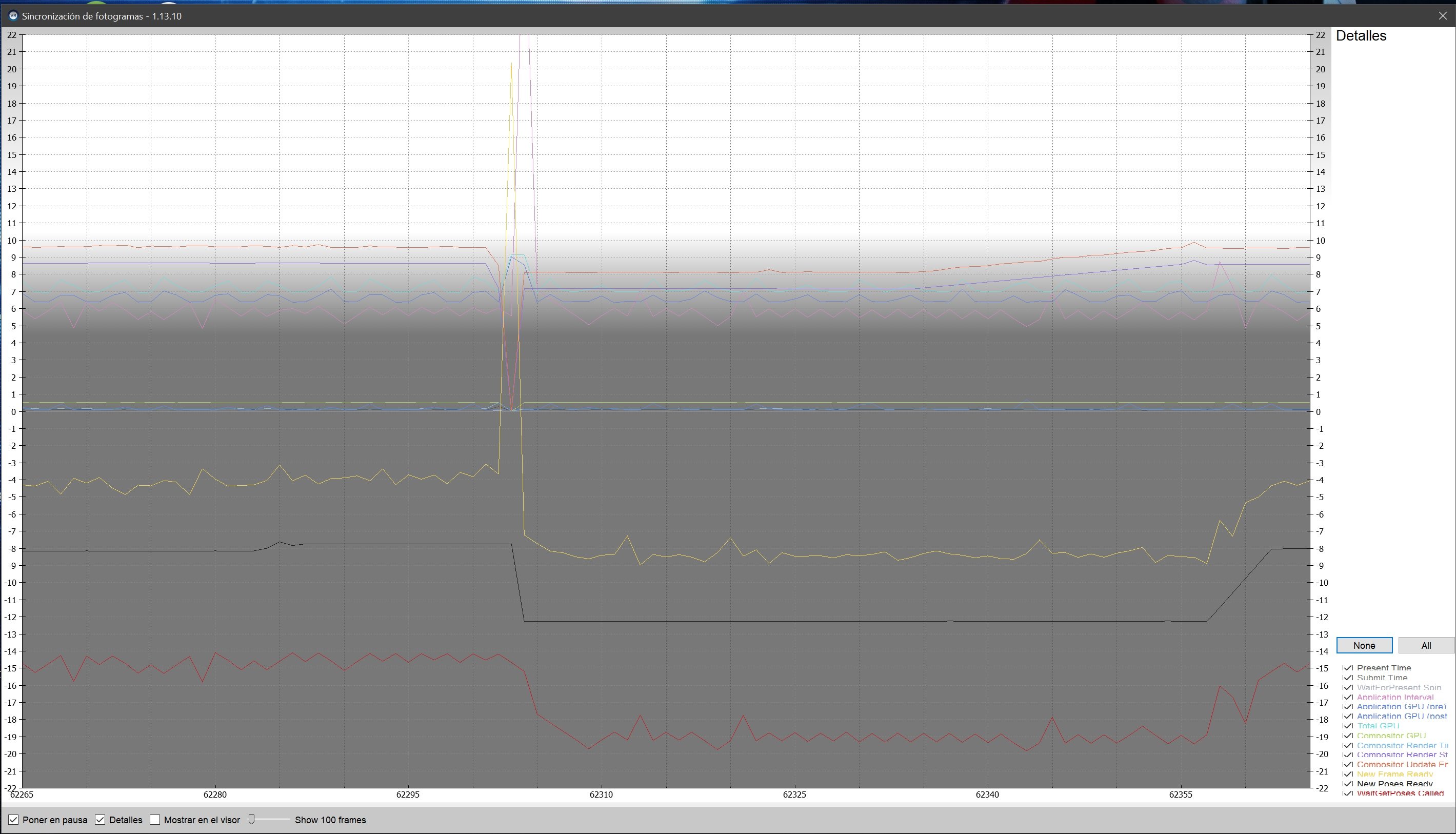Image resolution: width=1456 pixels, height=834 pixels.
Task: Click the All series selection button
Action: coord(1426,646)
